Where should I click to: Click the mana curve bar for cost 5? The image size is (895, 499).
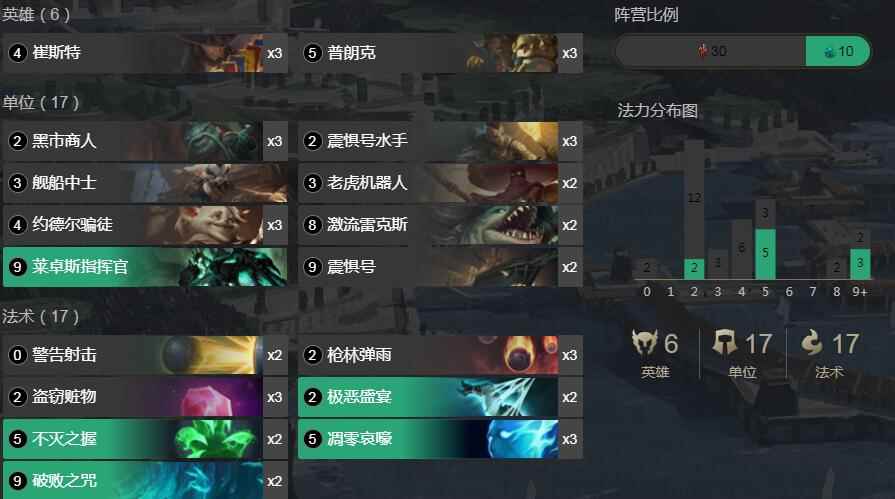click(x=765, y=239)
